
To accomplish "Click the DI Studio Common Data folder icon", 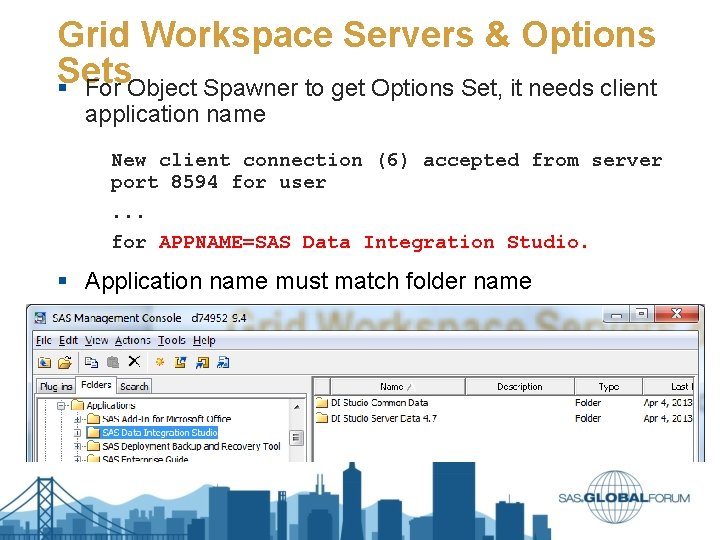I will [322, 403].
